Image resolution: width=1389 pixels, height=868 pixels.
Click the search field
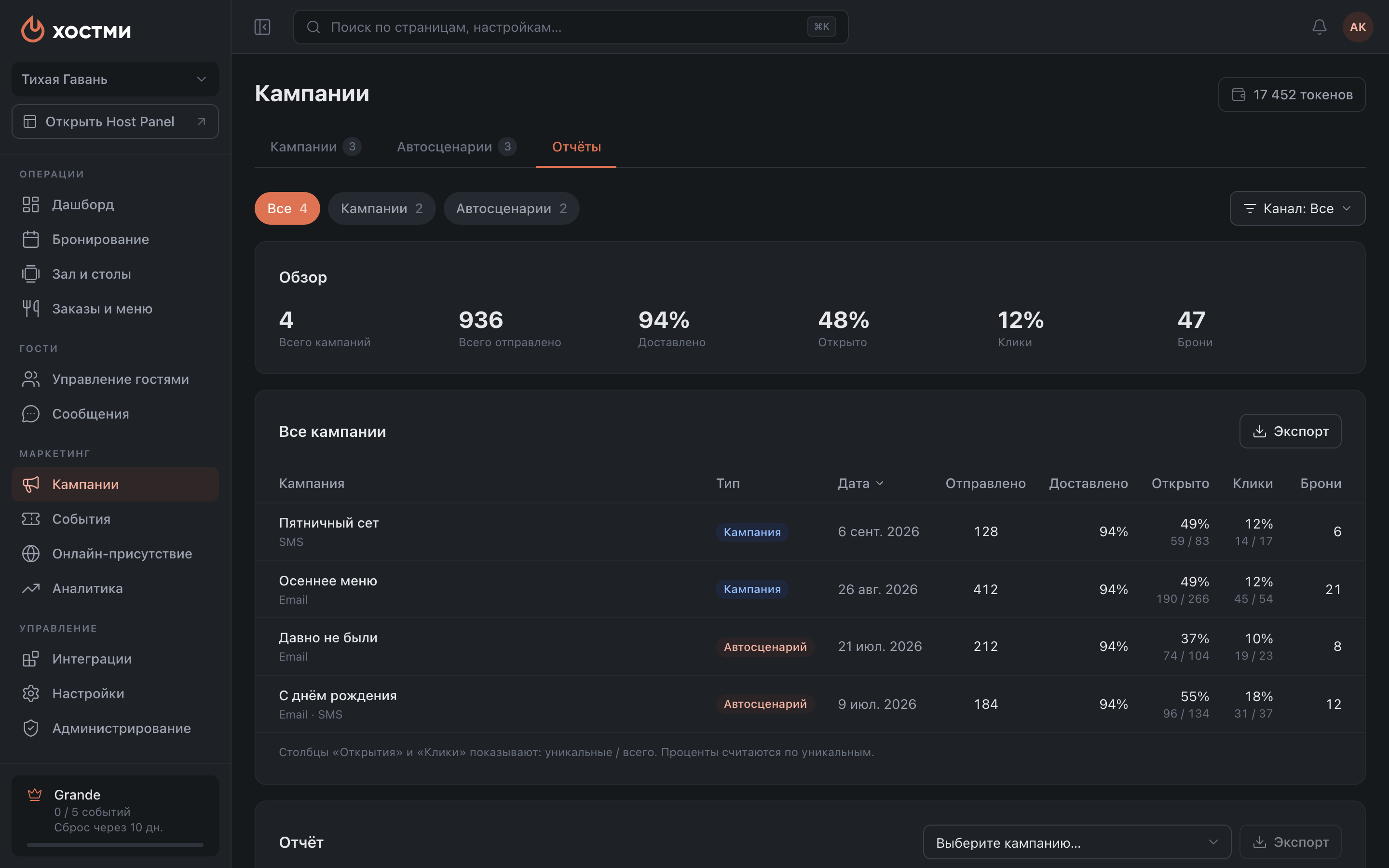571,27
